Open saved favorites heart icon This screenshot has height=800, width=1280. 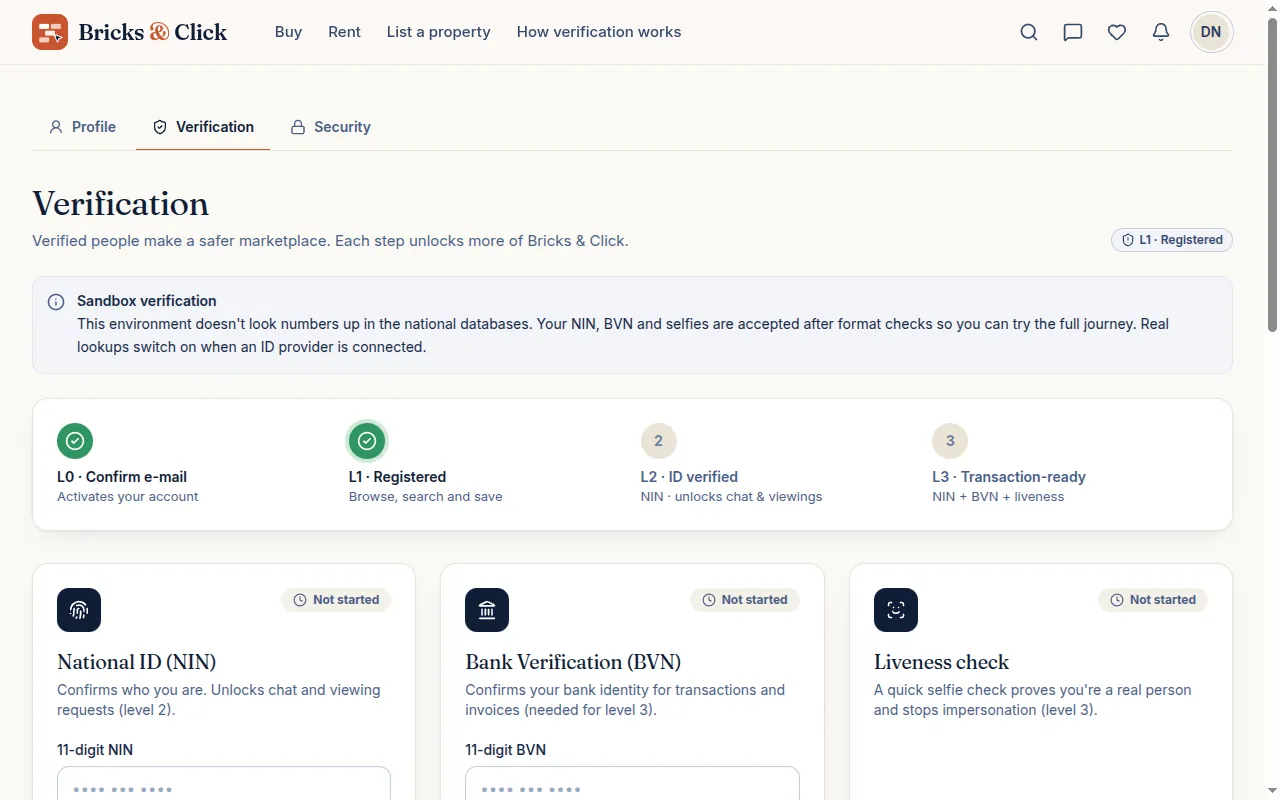click(1117, 32)
